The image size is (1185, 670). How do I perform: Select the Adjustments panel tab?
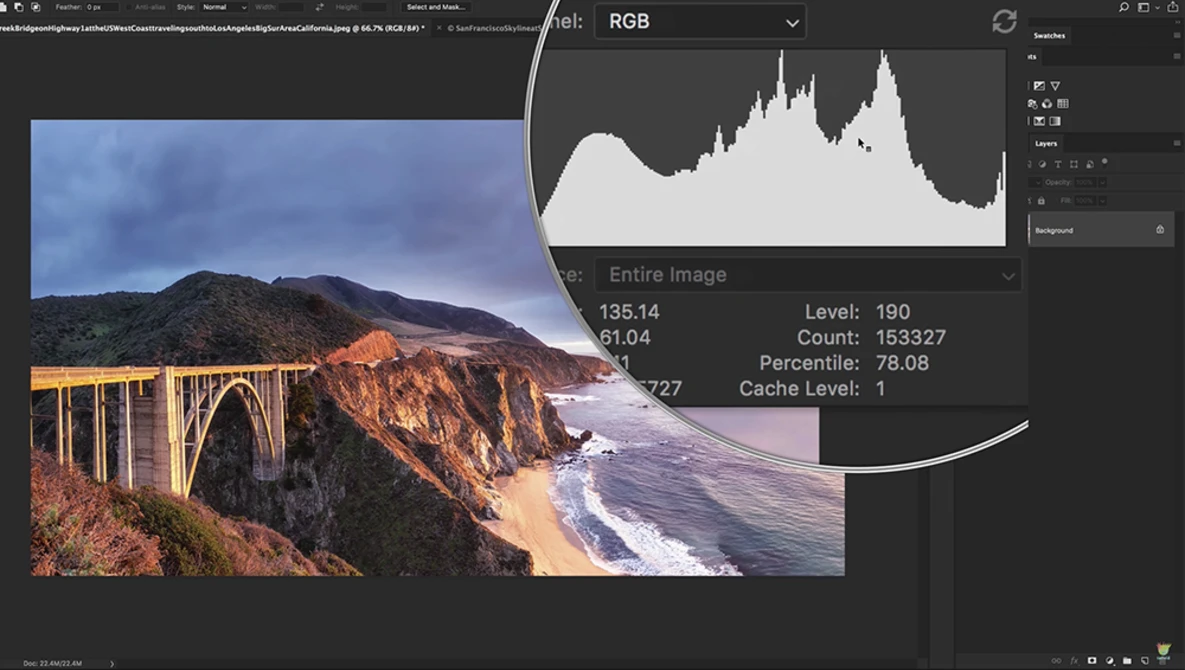coord(1032,57)
